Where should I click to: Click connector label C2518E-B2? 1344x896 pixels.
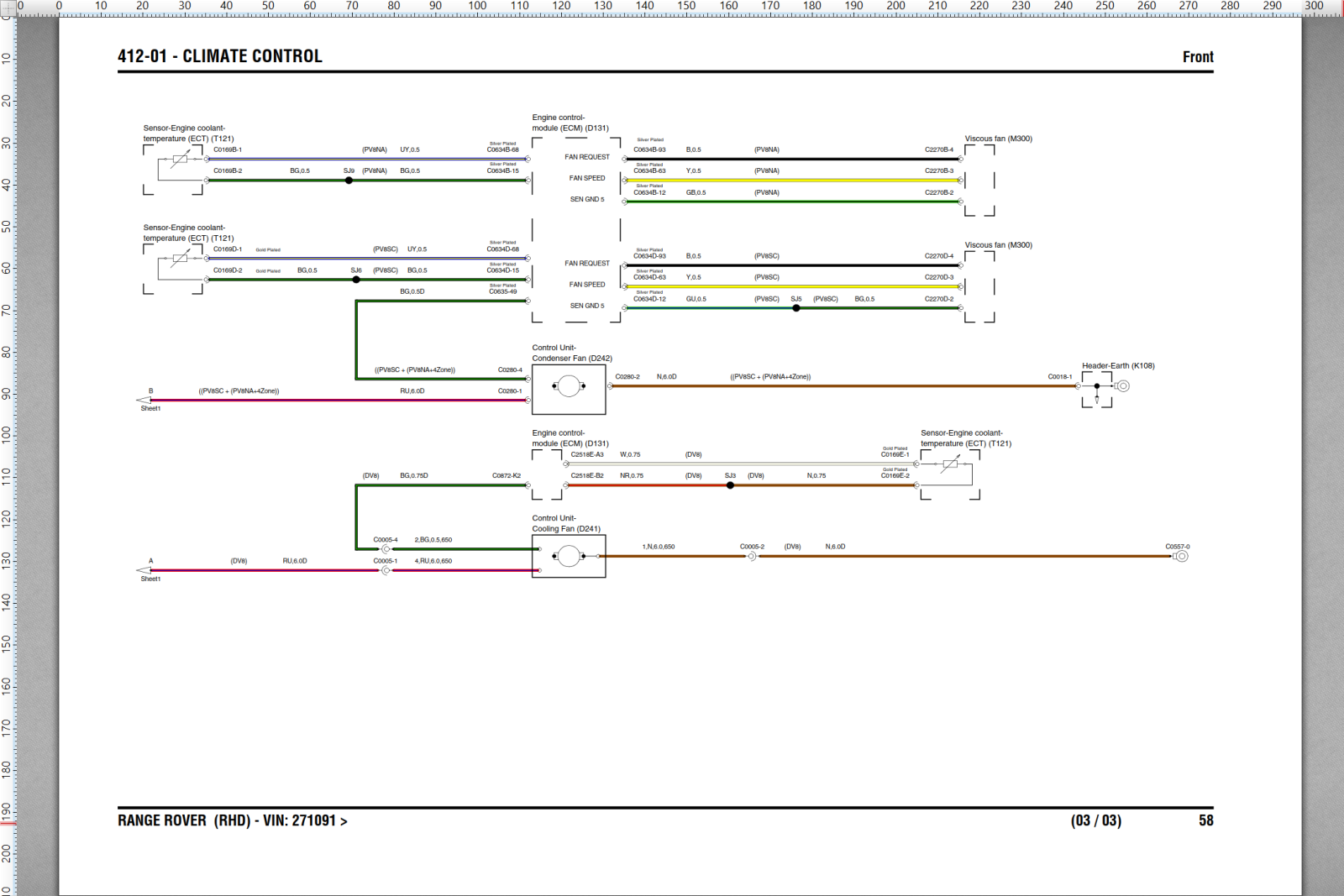tap(587, 475)
